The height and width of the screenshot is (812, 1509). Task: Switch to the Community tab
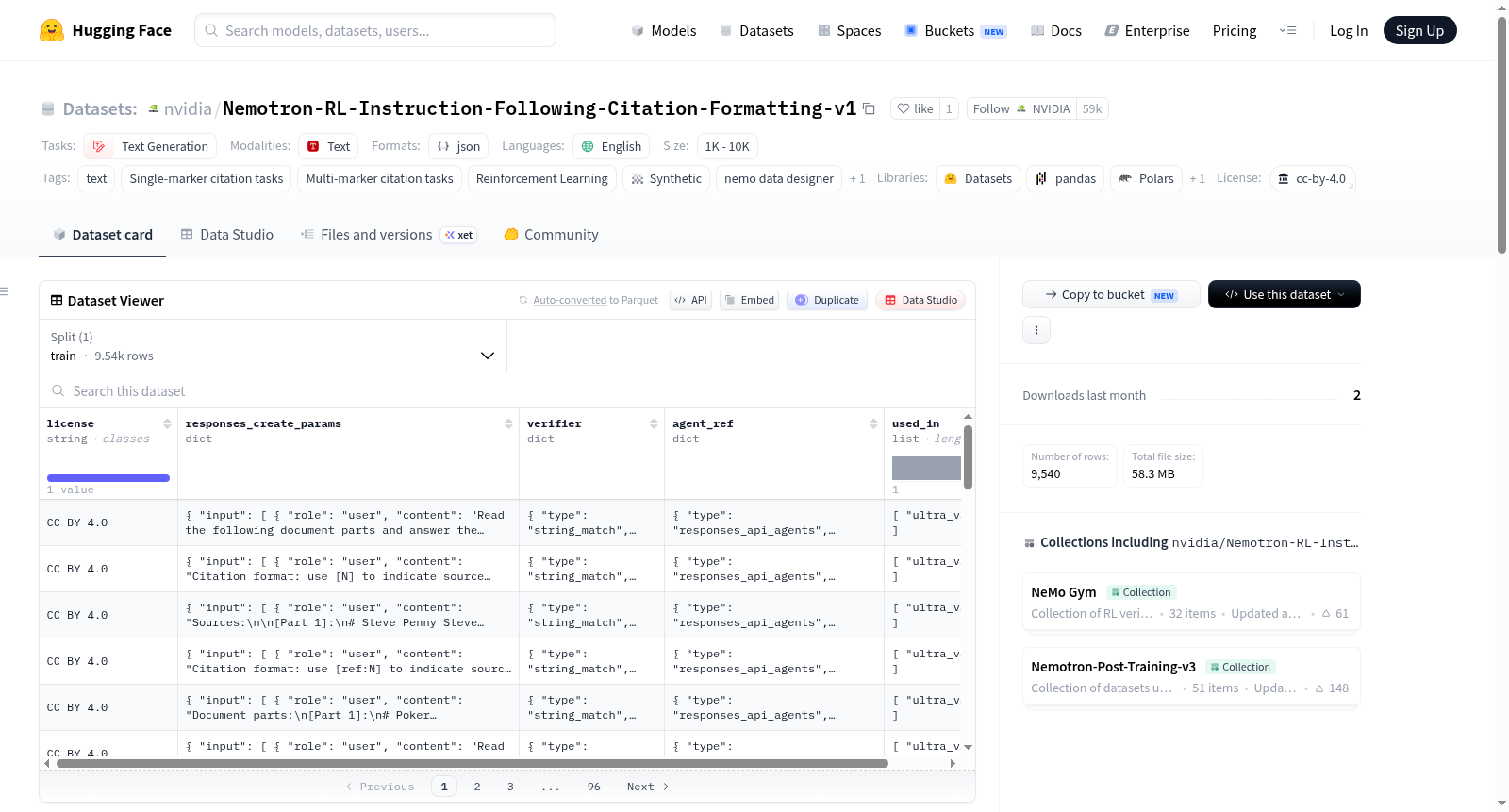pyautogui.click(x=551, y=235)
